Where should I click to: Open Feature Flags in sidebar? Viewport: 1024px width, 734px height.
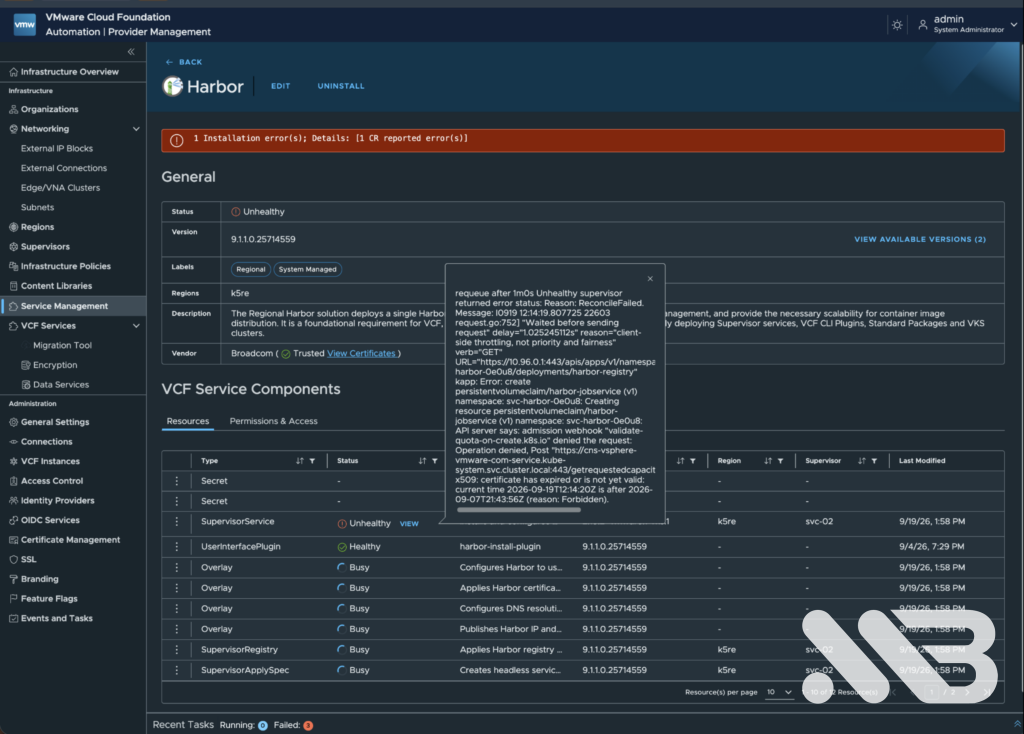coord(49,599)
